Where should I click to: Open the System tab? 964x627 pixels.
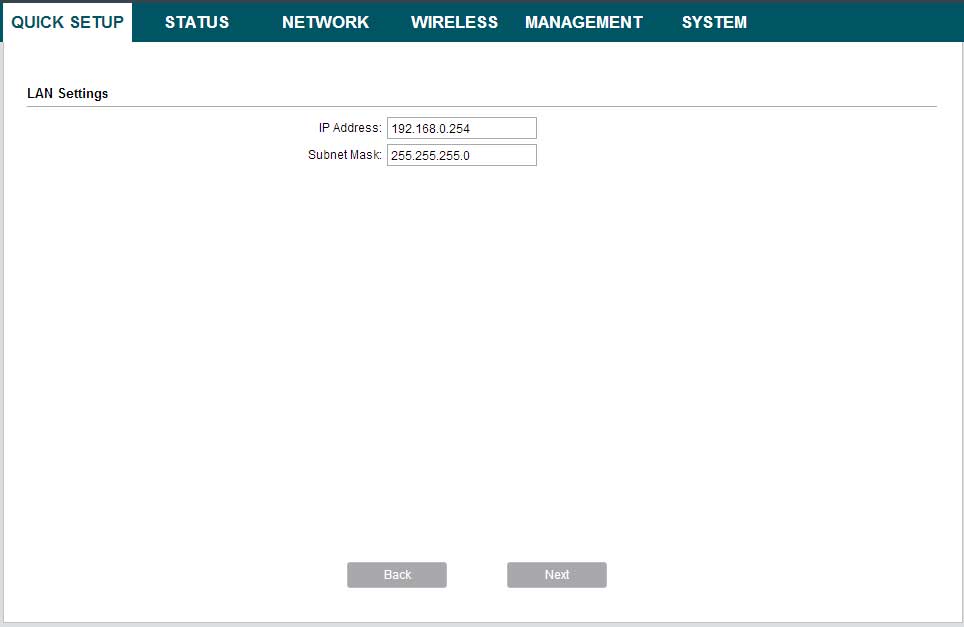coord(714,22)
